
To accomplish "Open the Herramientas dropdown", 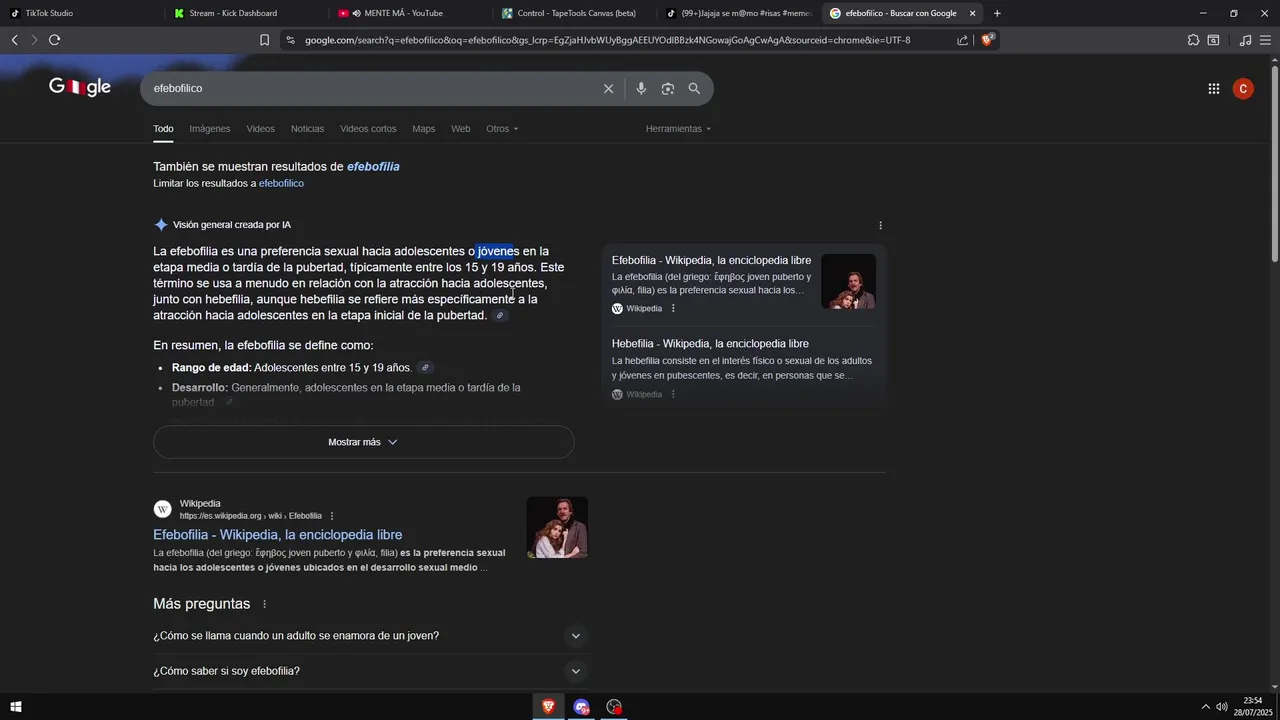I will (678, 129).
